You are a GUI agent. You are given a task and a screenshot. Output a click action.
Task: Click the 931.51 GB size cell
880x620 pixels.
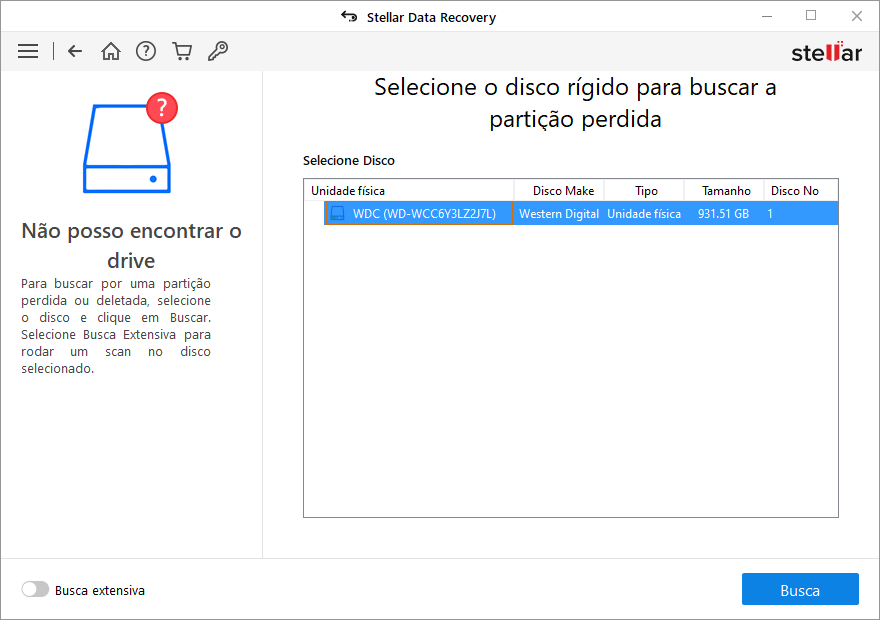pyautogui.click(x=723, y=214)
